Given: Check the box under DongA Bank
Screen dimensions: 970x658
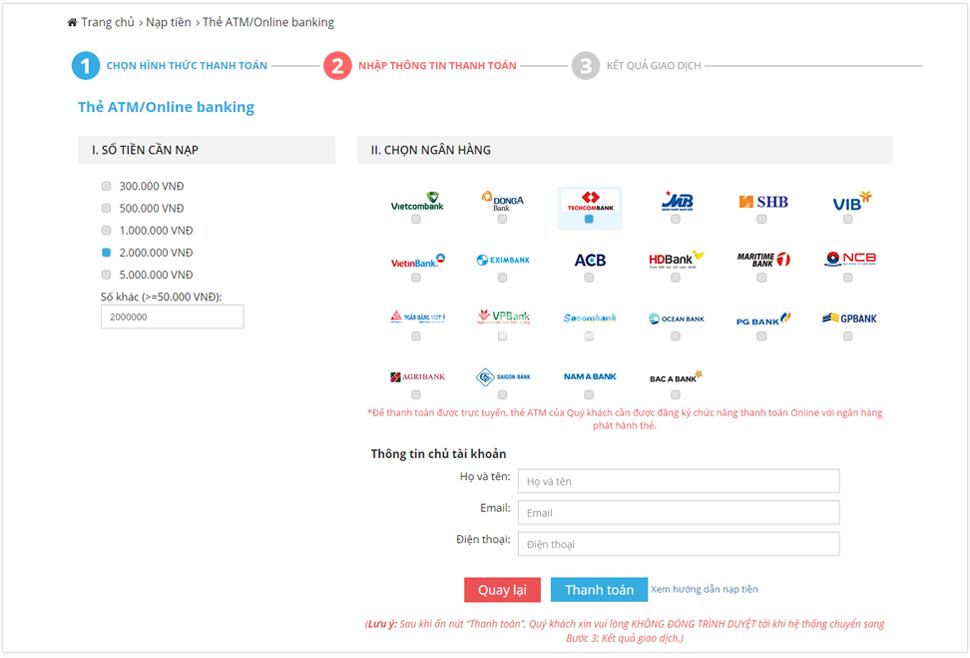Looking at the screenshot, I should click(x=502, y=221).
